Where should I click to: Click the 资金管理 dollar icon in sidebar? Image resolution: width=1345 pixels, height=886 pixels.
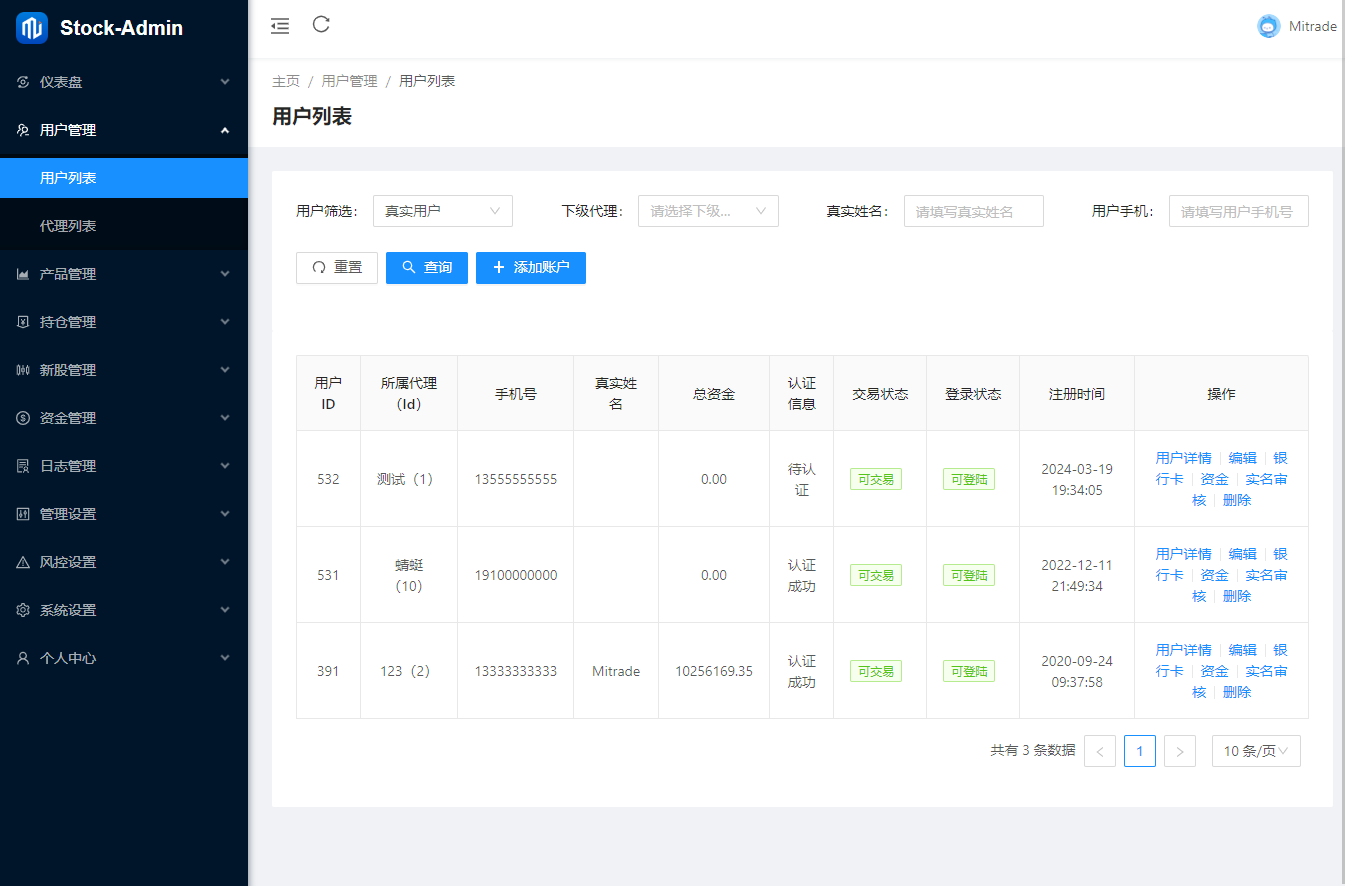pos(23,418)
